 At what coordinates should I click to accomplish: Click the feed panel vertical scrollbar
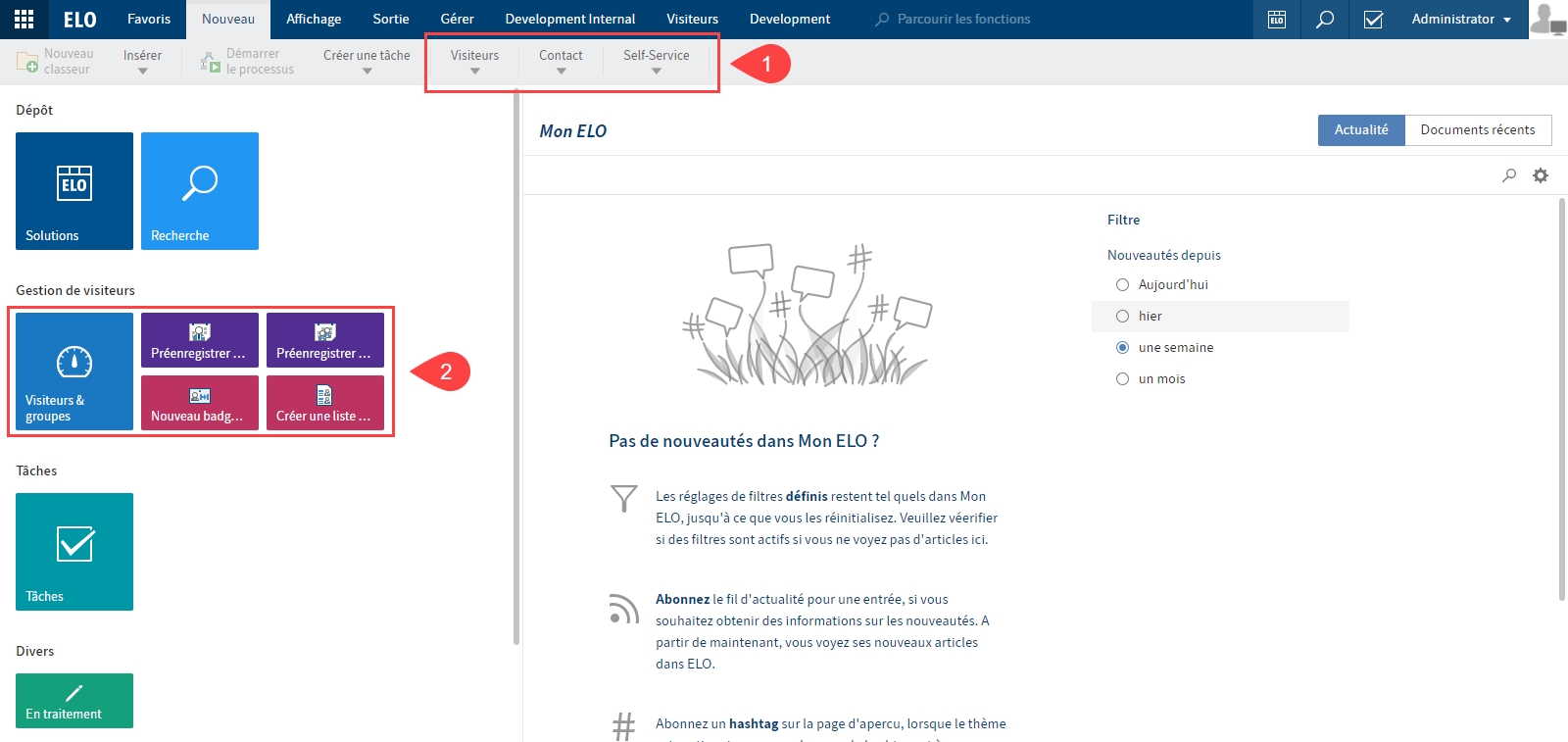coord(1562,399)
